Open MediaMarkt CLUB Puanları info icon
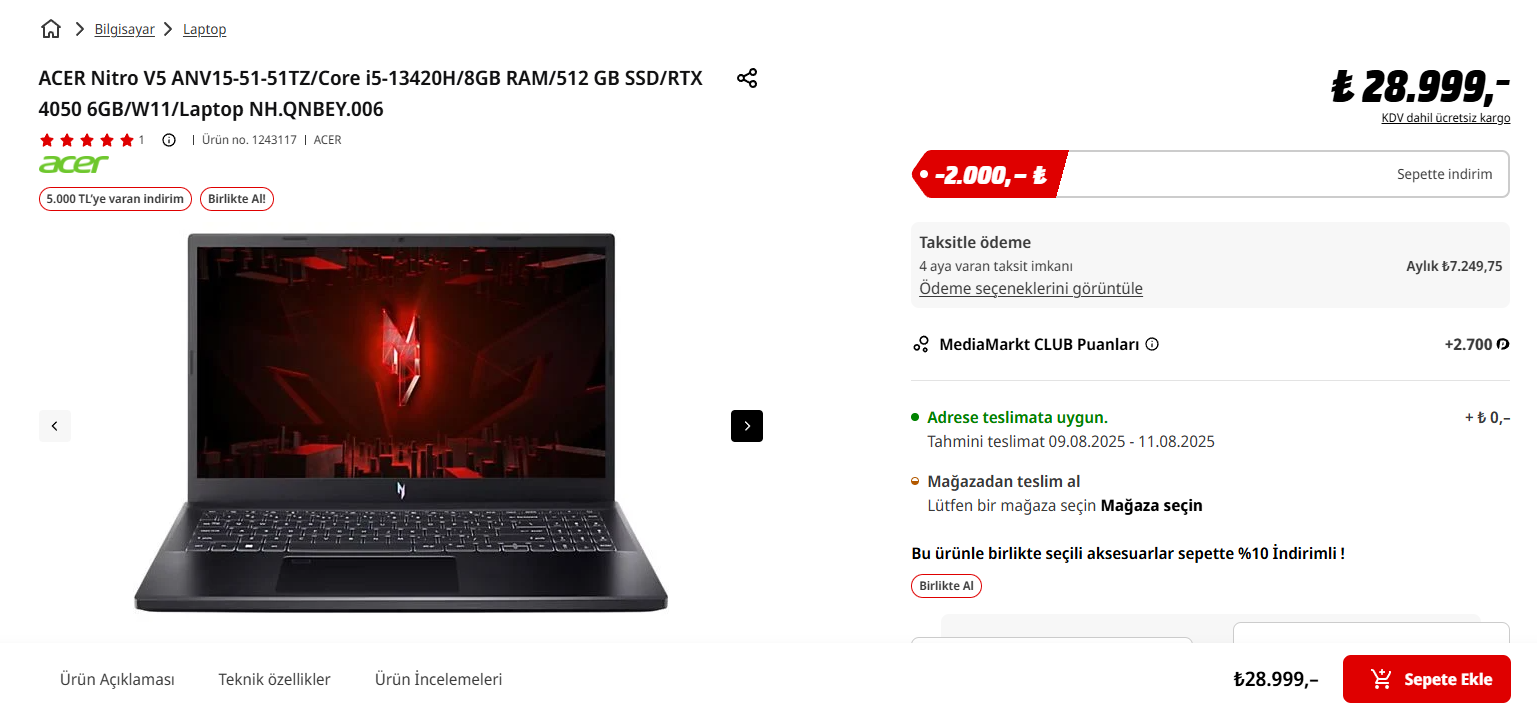1537x713 pixels. pos(1152,344)
